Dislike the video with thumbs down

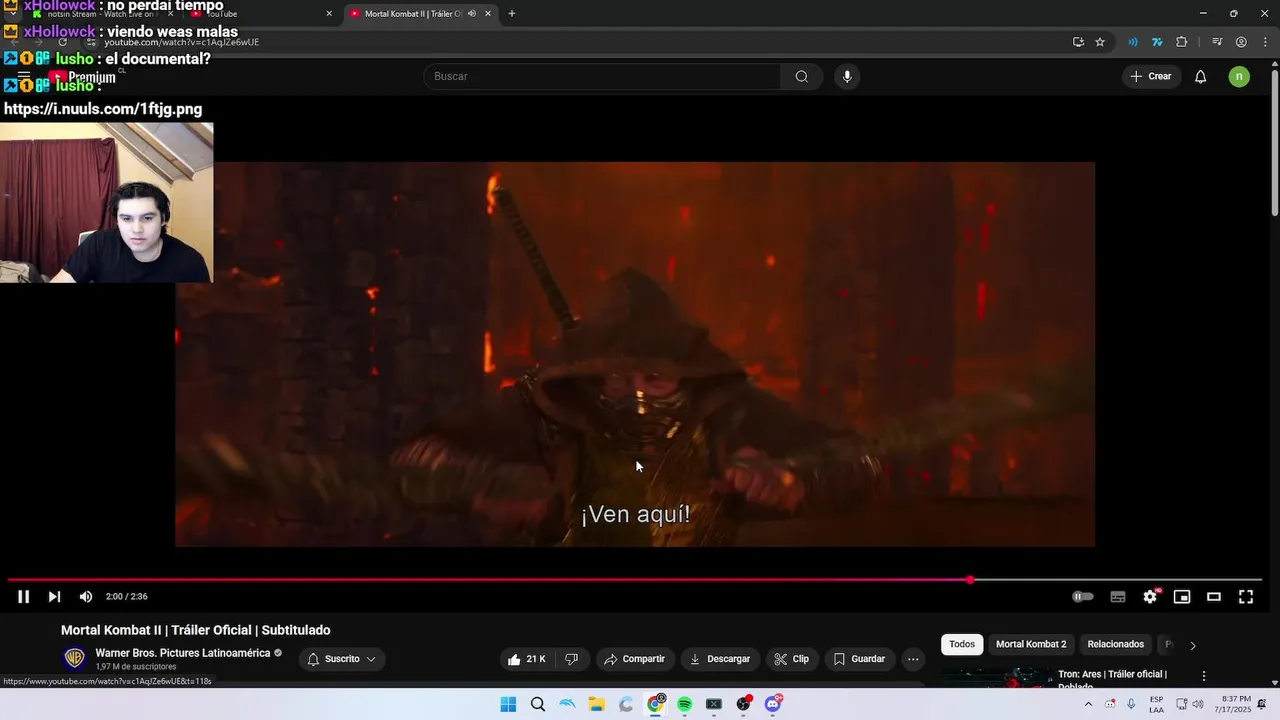click(x=572, y=659)
